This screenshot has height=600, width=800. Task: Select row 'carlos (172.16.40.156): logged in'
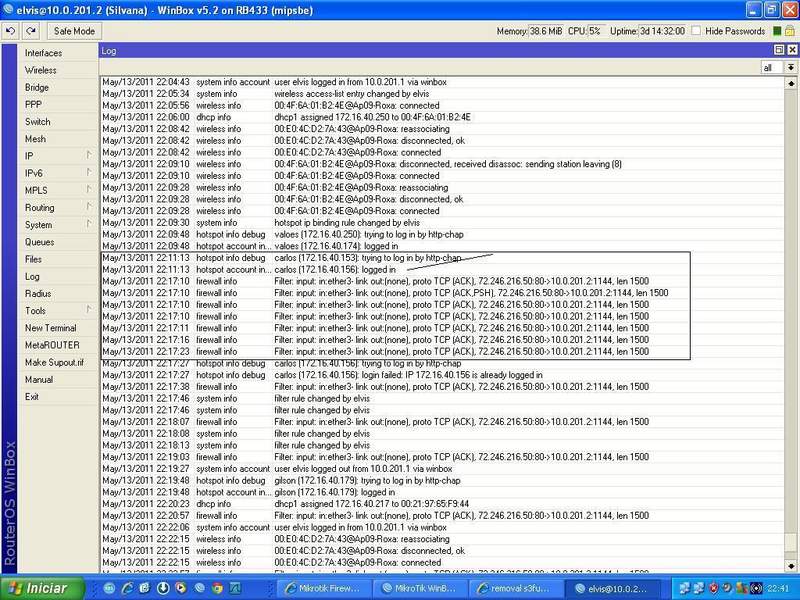tap(442, 269)
